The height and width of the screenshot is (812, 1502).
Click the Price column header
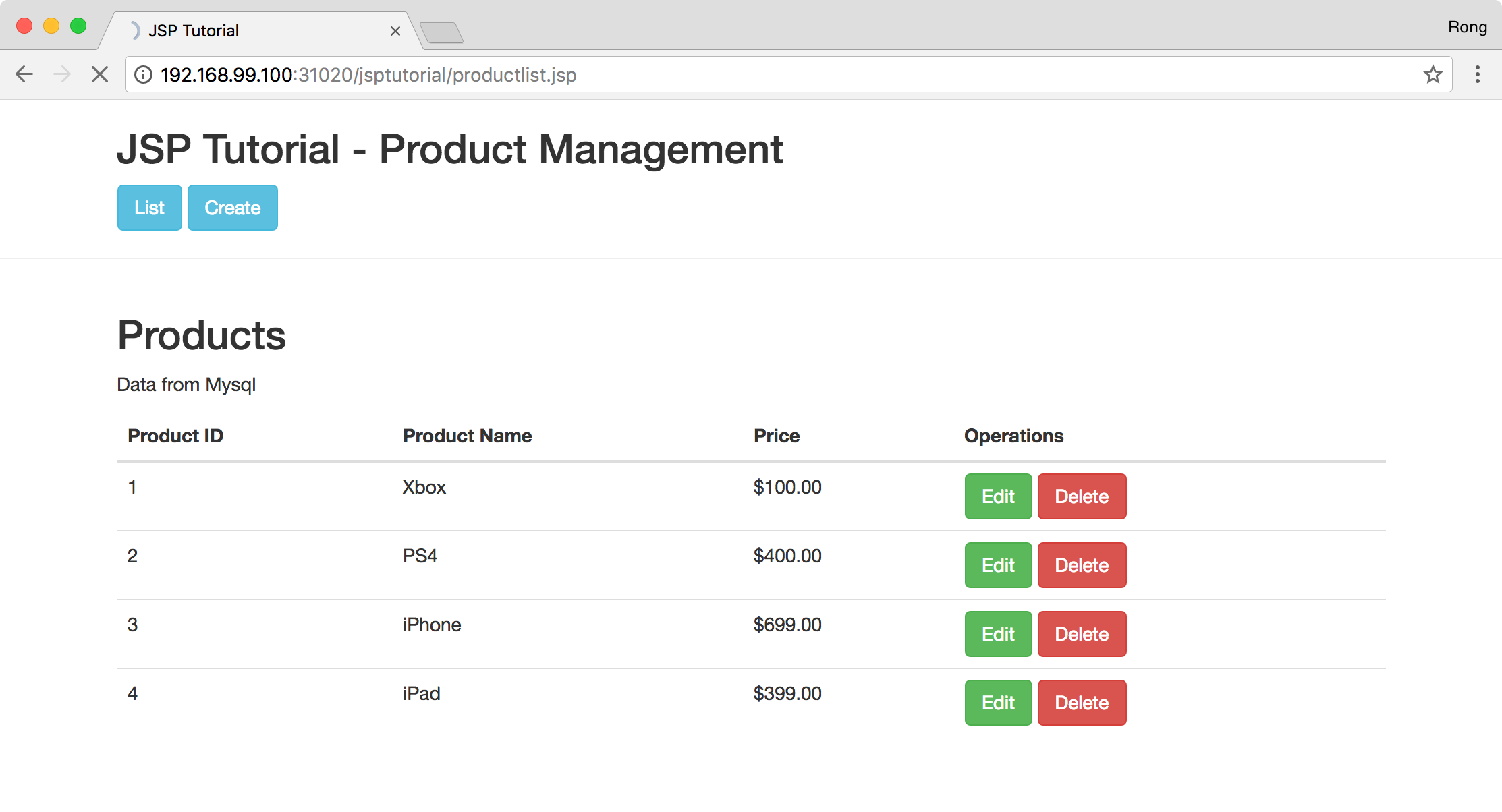777,436
